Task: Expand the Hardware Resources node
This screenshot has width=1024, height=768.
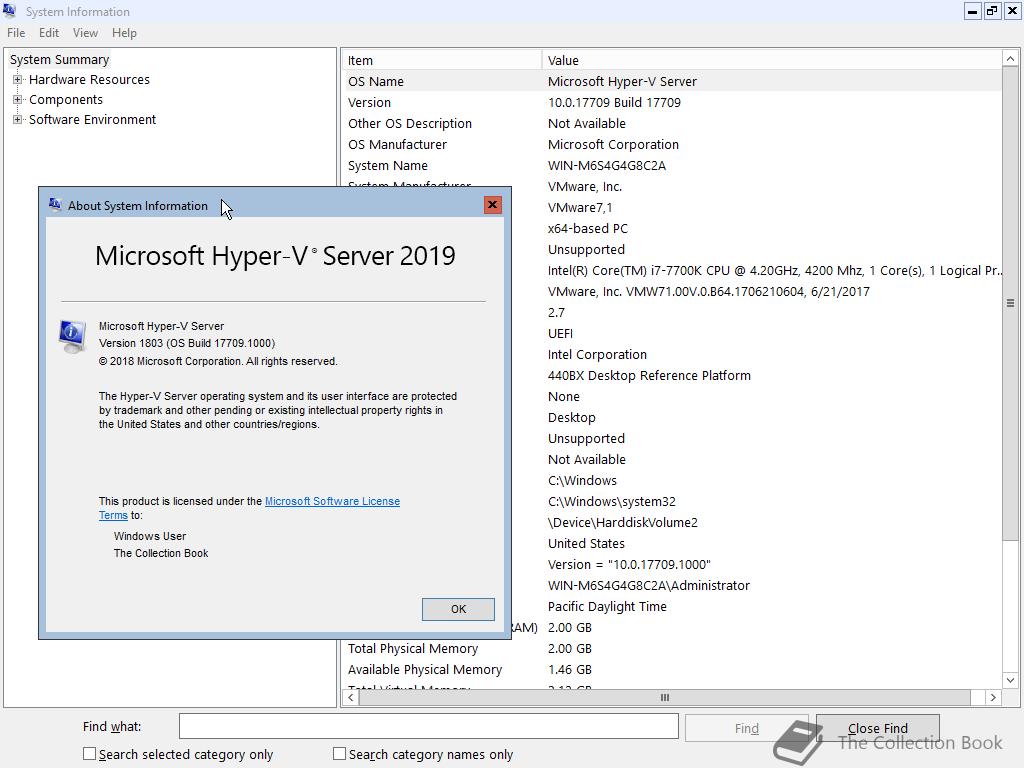Action: tap(18, 80)
